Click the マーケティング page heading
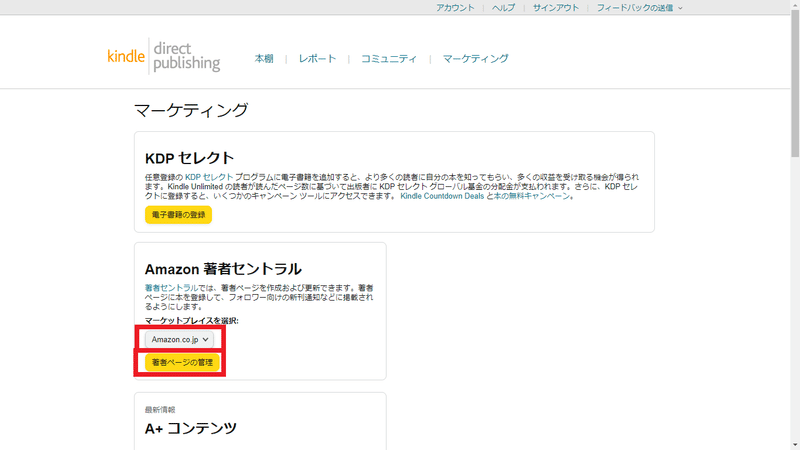 point(191,110)
